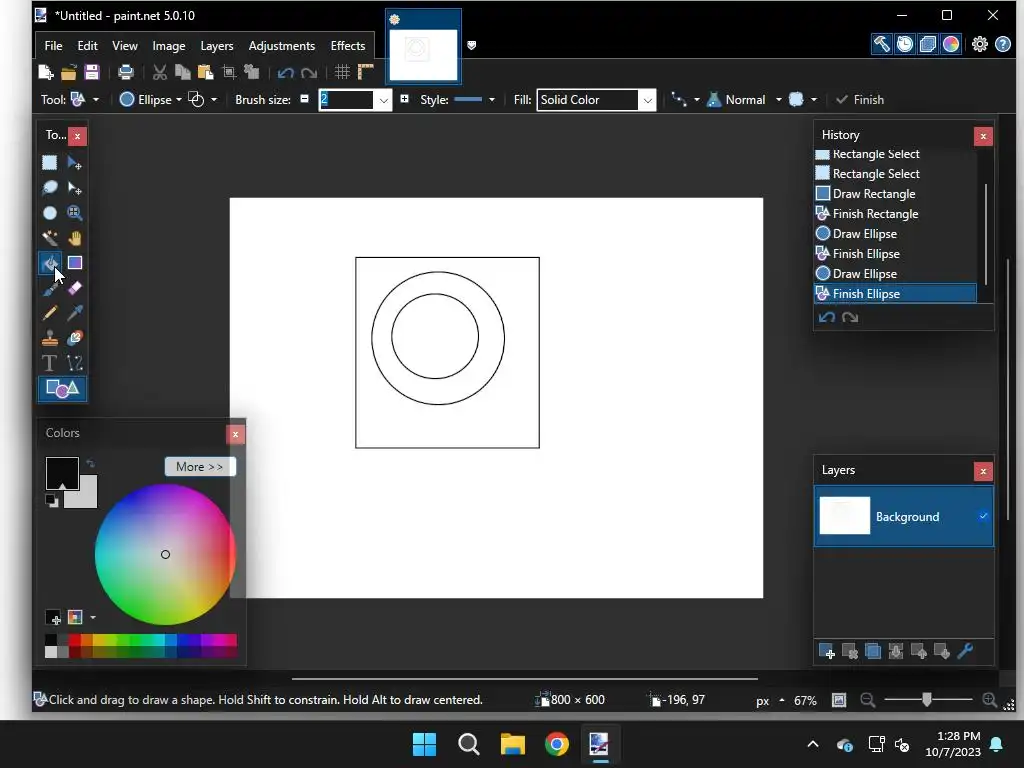
Task: Select the Magic Wand tool
Action: click(50, 238)
